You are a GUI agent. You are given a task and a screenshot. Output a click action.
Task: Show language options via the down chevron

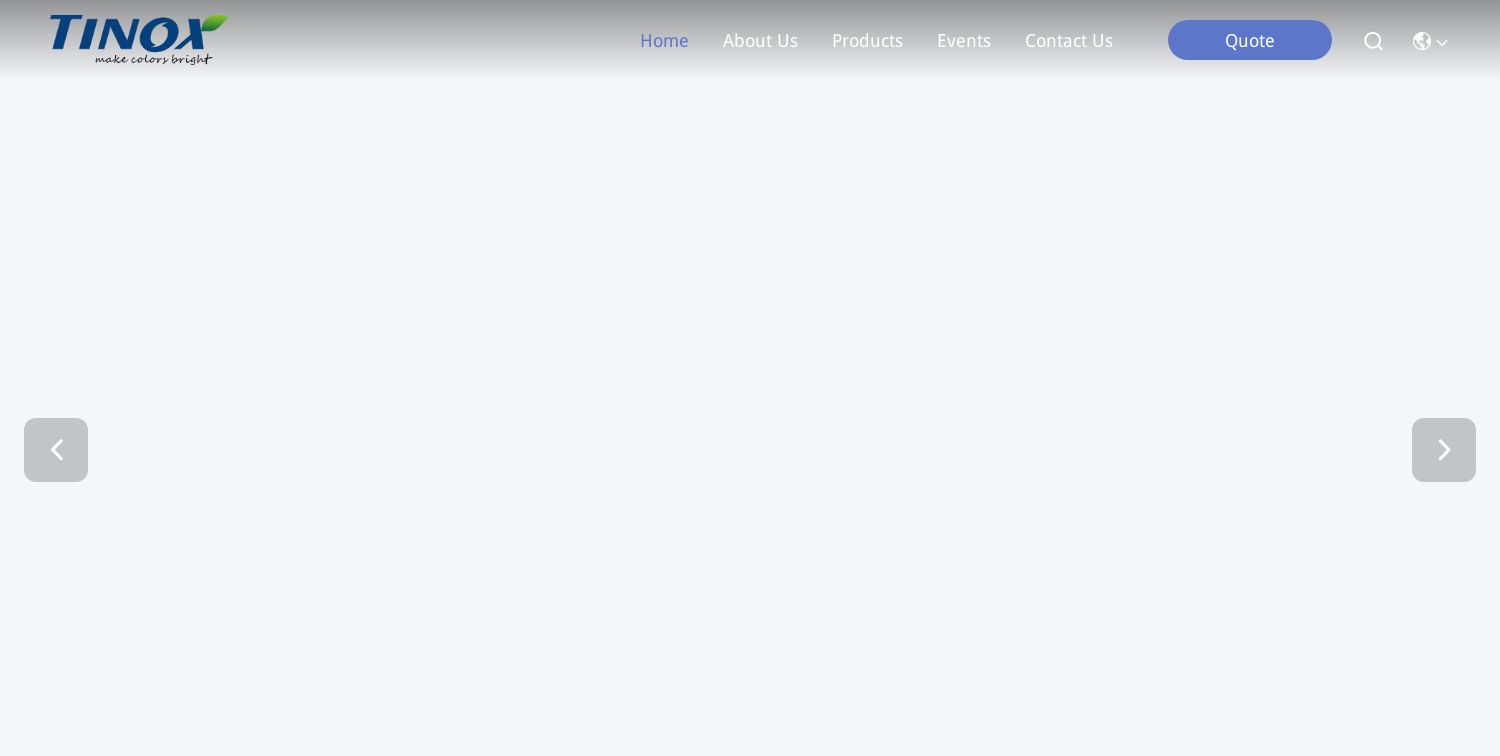point(1442,43)
